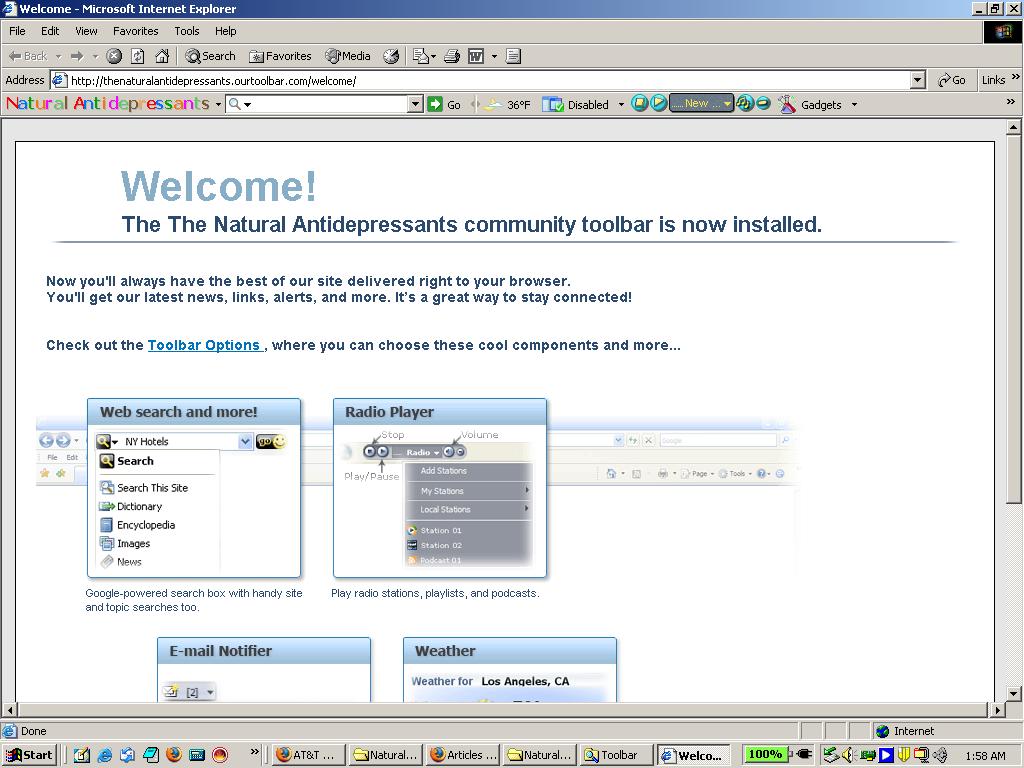Click the Stop button in IE toolbar
Viewport: 1024px width, 768px height.
click(x=114, y=56)
